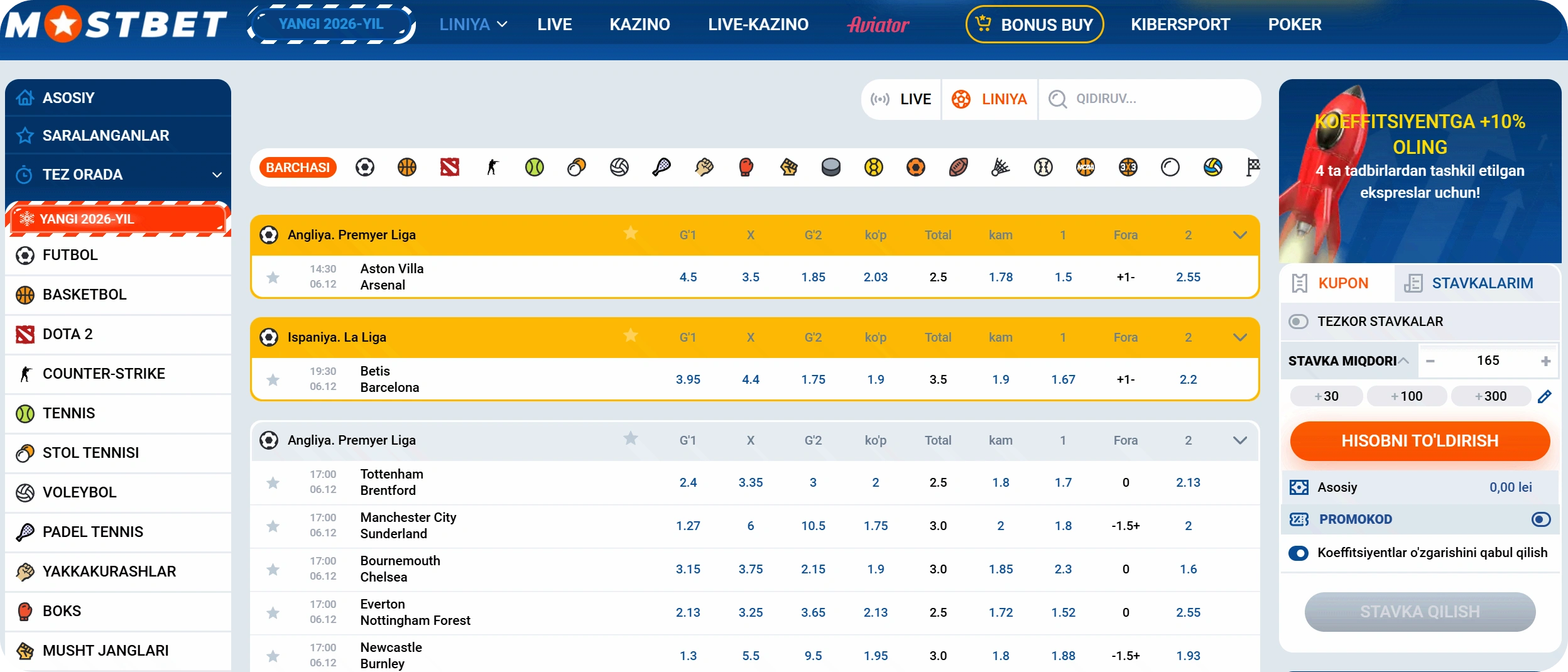Star the highlighted Angliya Premyer Liga league header

(x=631, y=234)
